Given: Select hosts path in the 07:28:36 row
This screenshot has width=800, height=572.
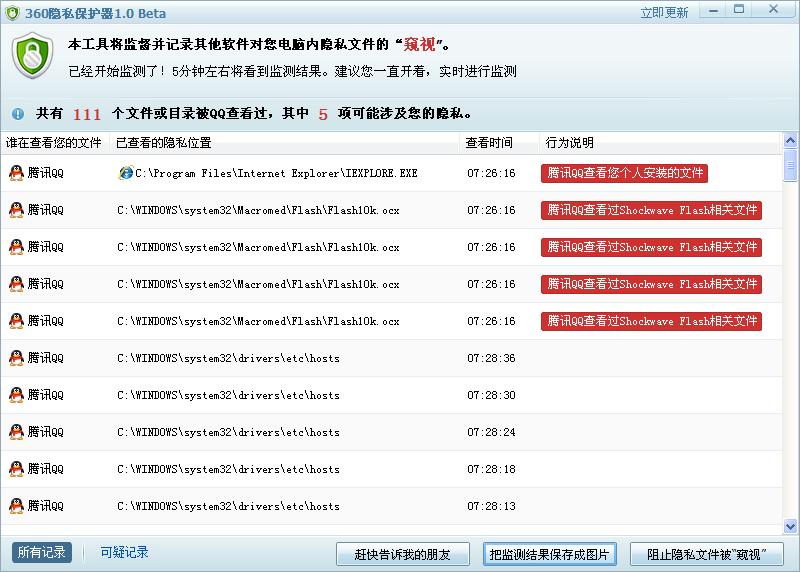Looking at the screenshot, I should click(228, 358).
